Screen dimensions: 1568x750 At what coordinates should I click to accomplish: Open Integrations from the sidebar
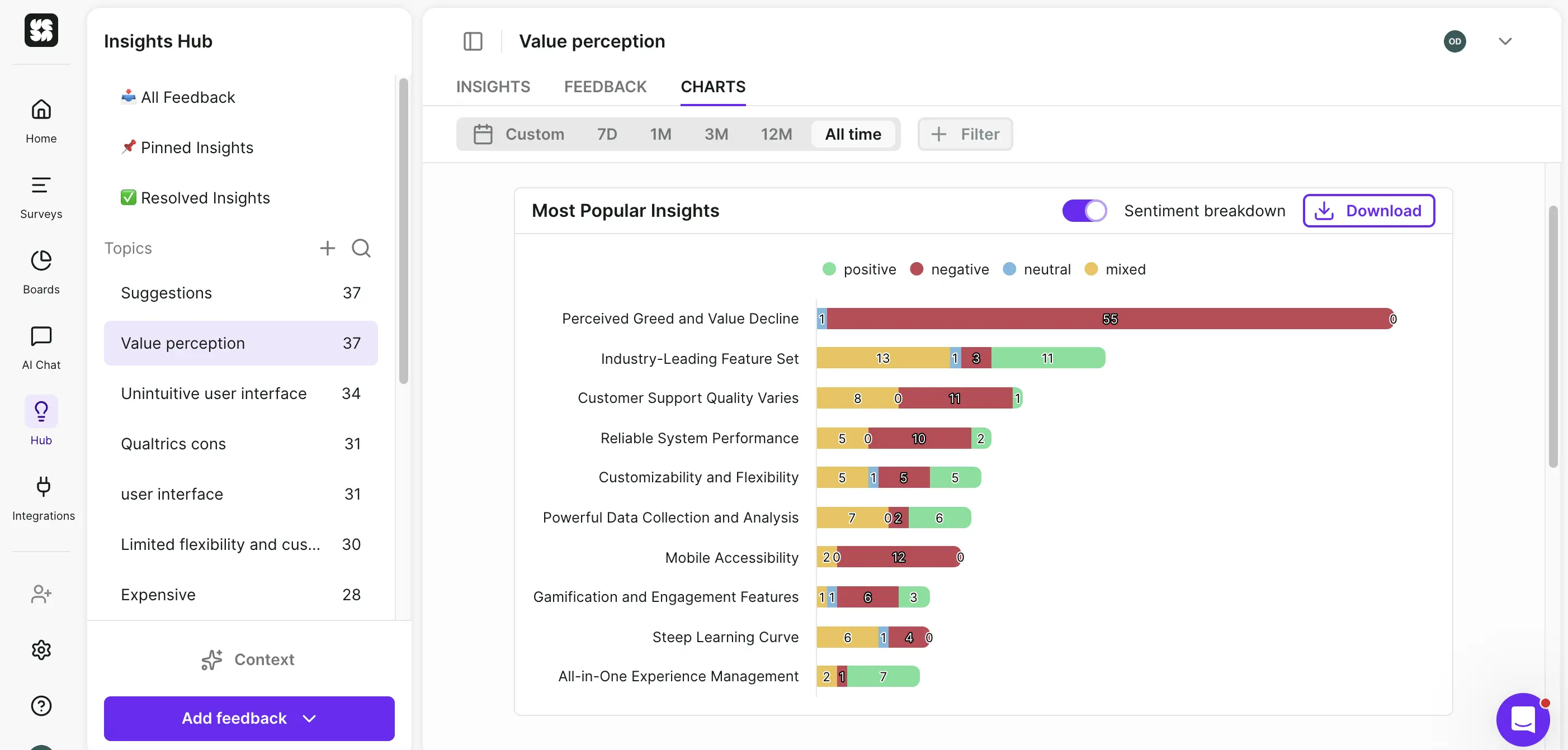42,497
